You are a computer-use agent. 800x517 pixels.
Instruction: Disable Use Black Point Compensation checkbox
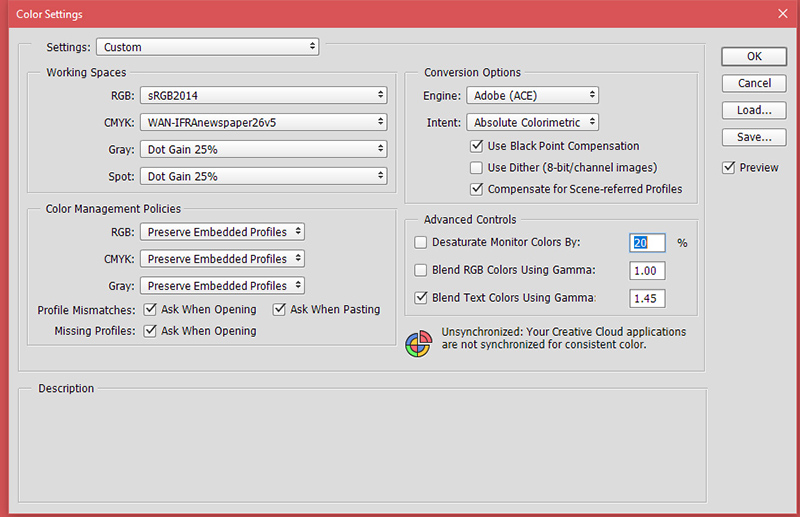click(x=477, y=146)
